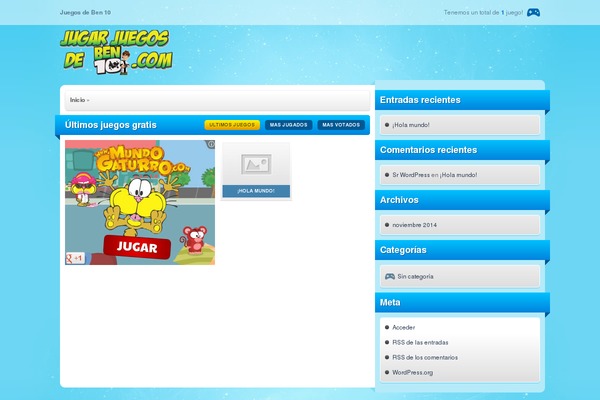Click the gamepad icon beside Sin categoría
The width and height of the screenshot is (600, 400).
[390, 276]
